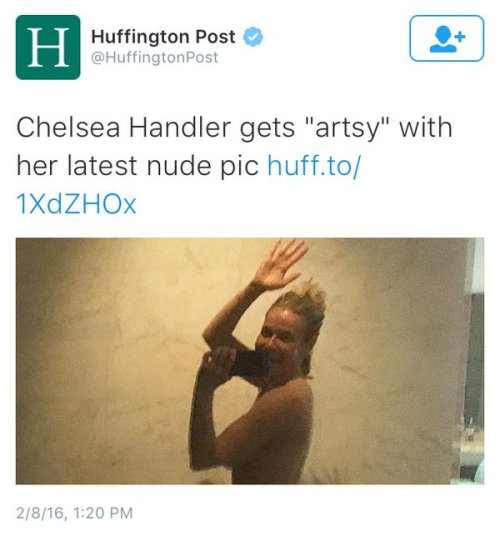Open the huff.to/ shortened link
The image size is (500, 541).
pyautogui.click(x=314, y=166)
